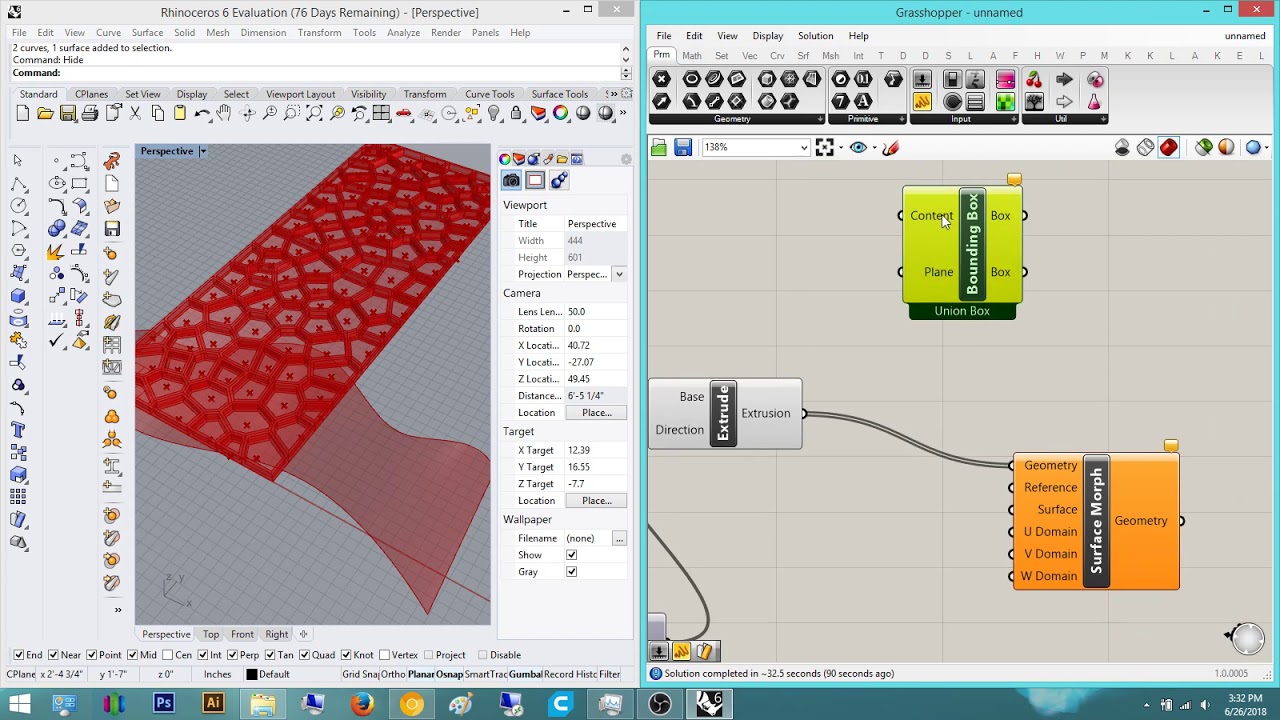Expand the Util panel in Grasshopper ribbon

tap(1104, 119)
